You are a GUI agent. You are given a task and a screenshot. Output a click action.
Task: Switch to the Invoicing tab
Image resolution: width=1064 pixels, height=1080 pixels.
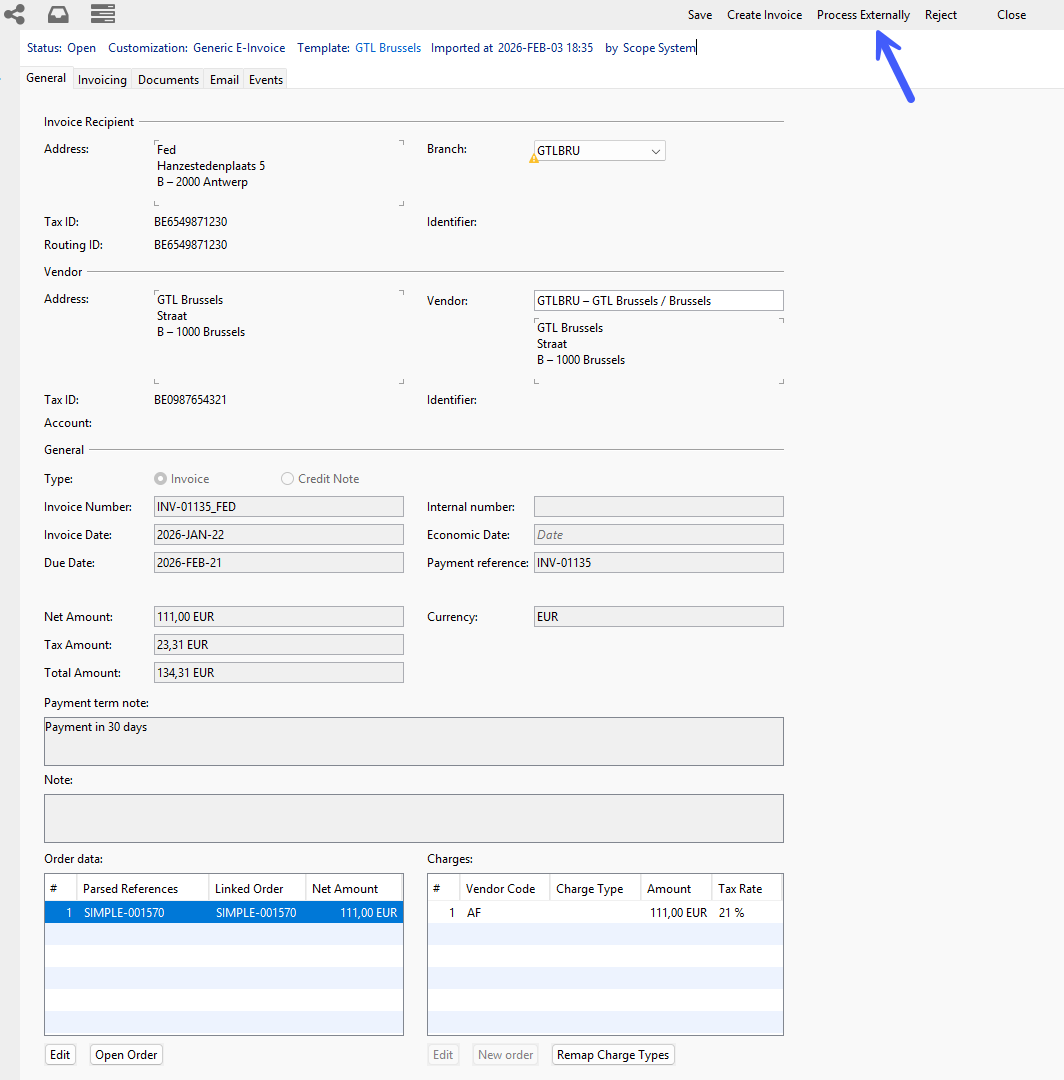pyautogui.click(x=102, y=80)
